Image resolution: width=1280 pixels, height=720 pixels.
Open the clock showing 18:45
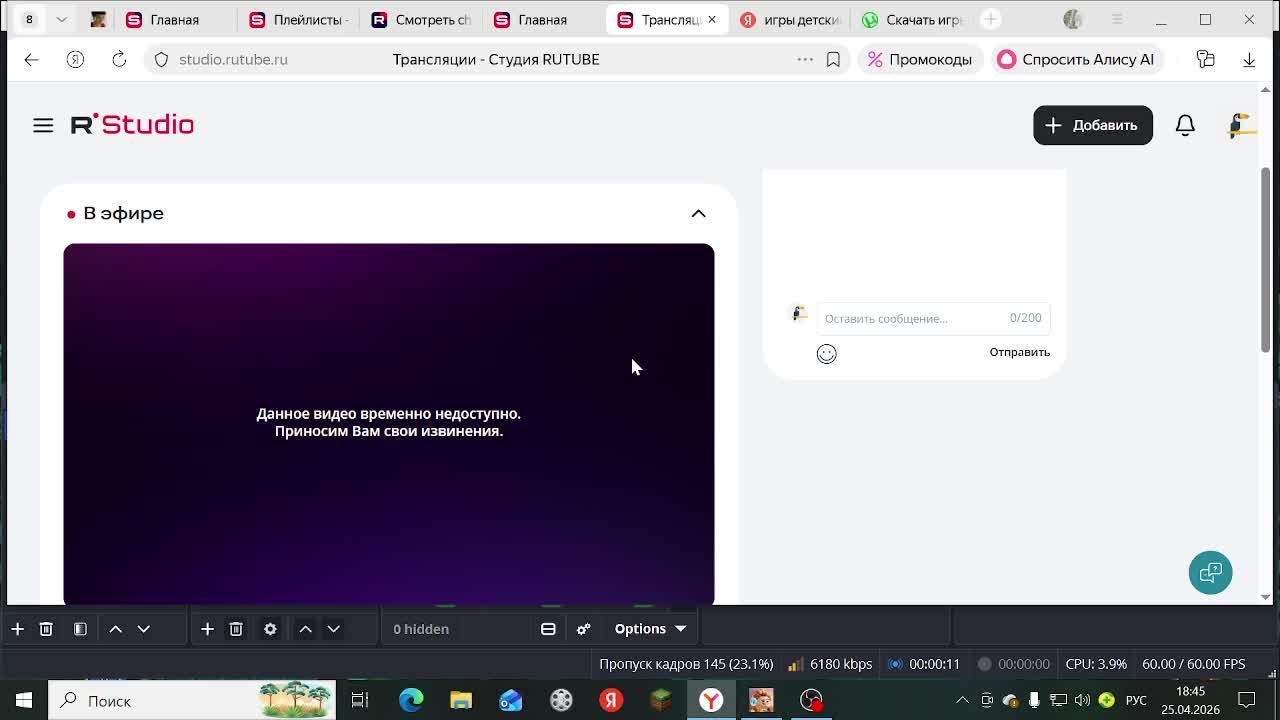click(x=1190, y=700)
